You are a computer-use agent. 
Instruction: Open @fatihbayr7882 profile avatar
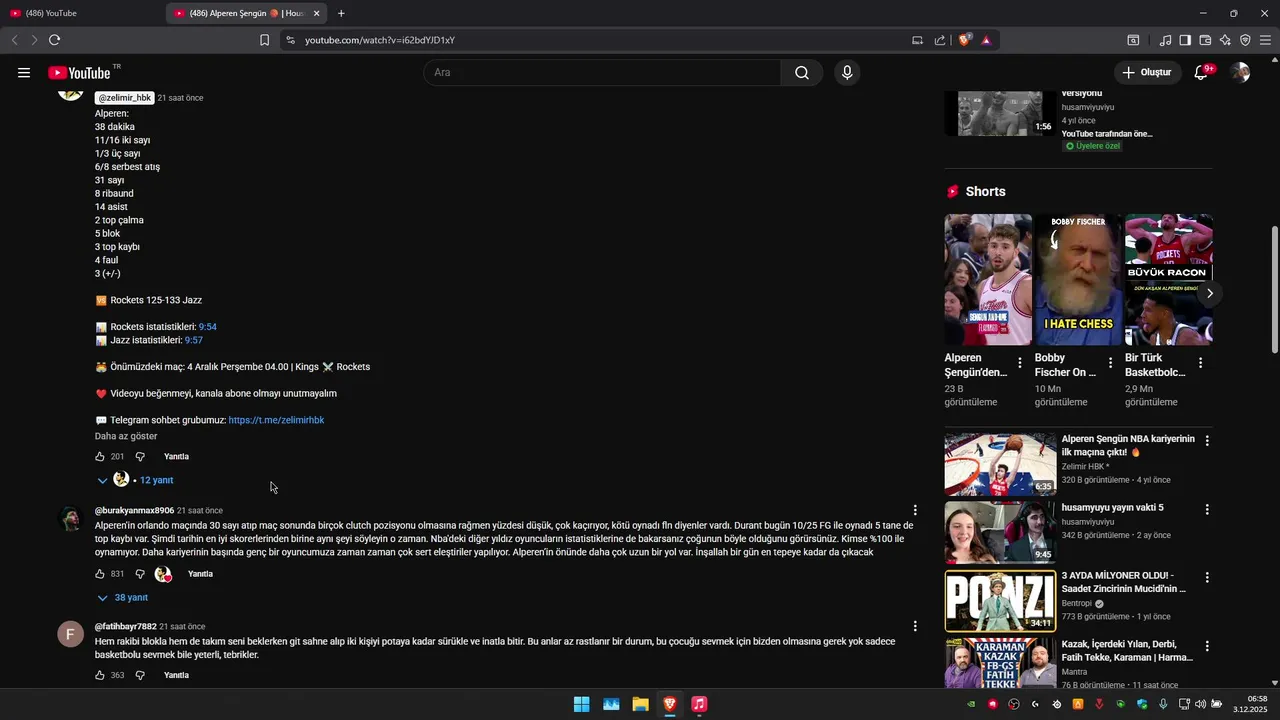(x=70, y=634)
